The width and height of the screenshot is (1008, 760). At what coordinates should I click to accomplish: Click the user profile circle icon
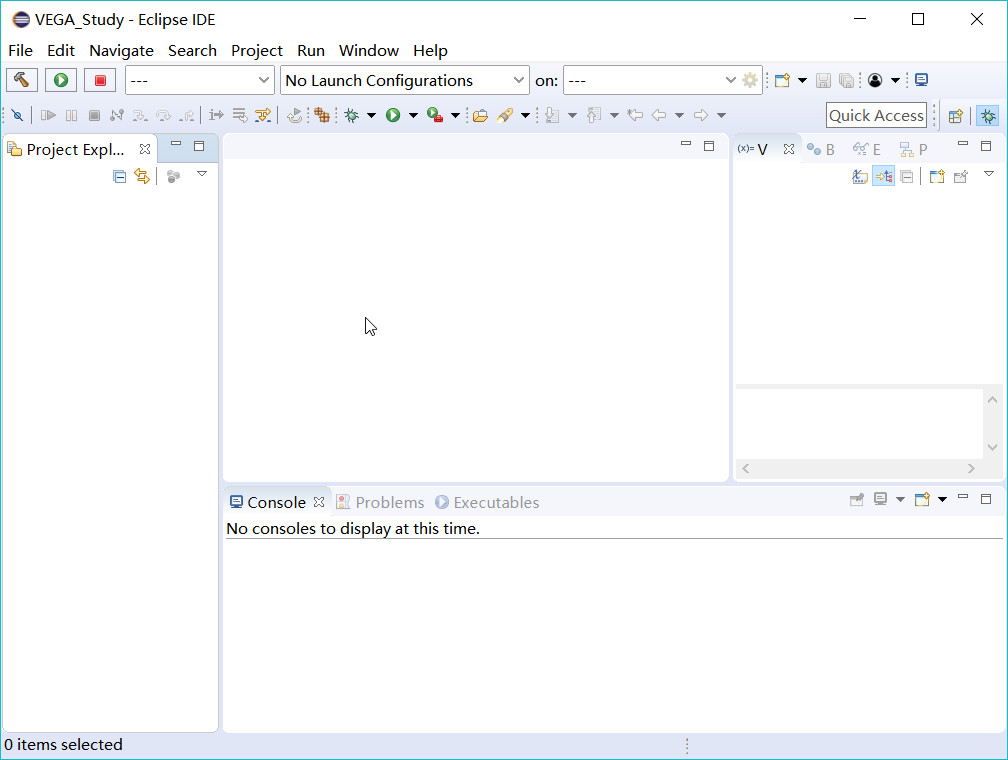point(875,80)
